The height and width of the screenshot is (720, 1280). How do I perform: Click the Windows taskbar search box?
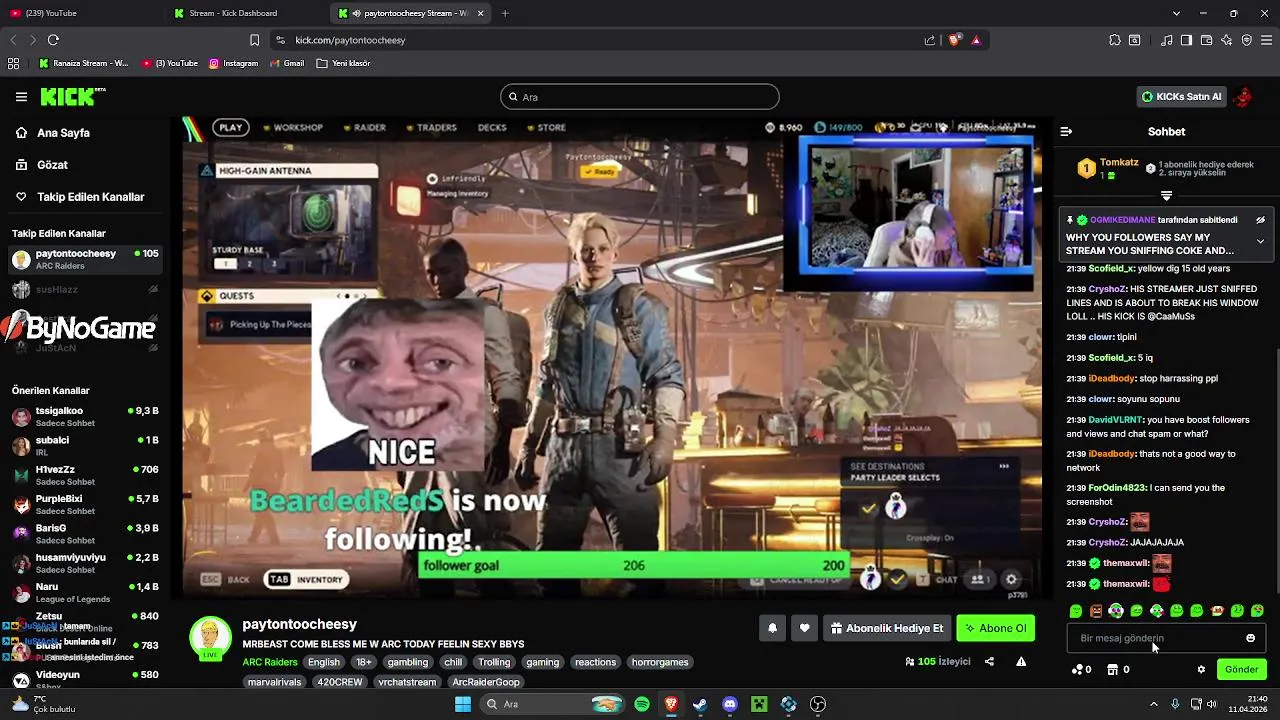pyautogui.click(x=552, y=704)
